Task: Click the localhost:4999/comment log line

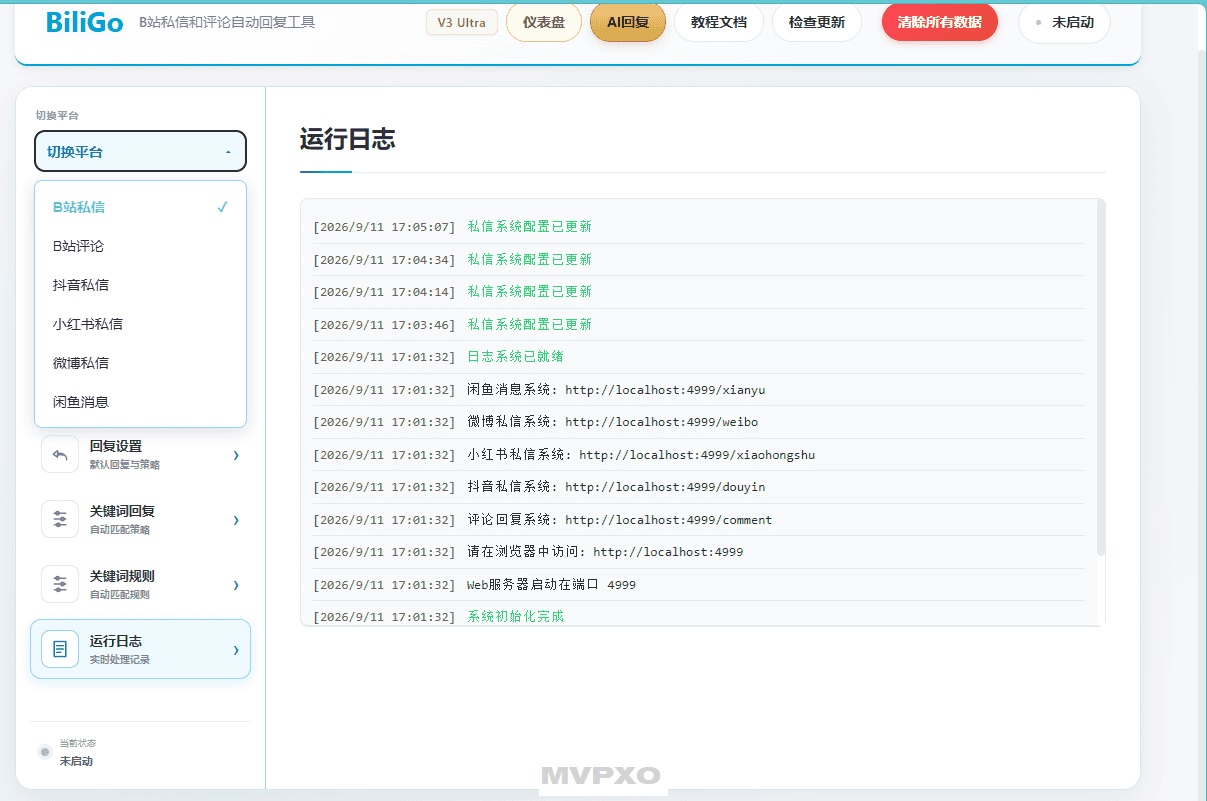Action: click(698, 520)
